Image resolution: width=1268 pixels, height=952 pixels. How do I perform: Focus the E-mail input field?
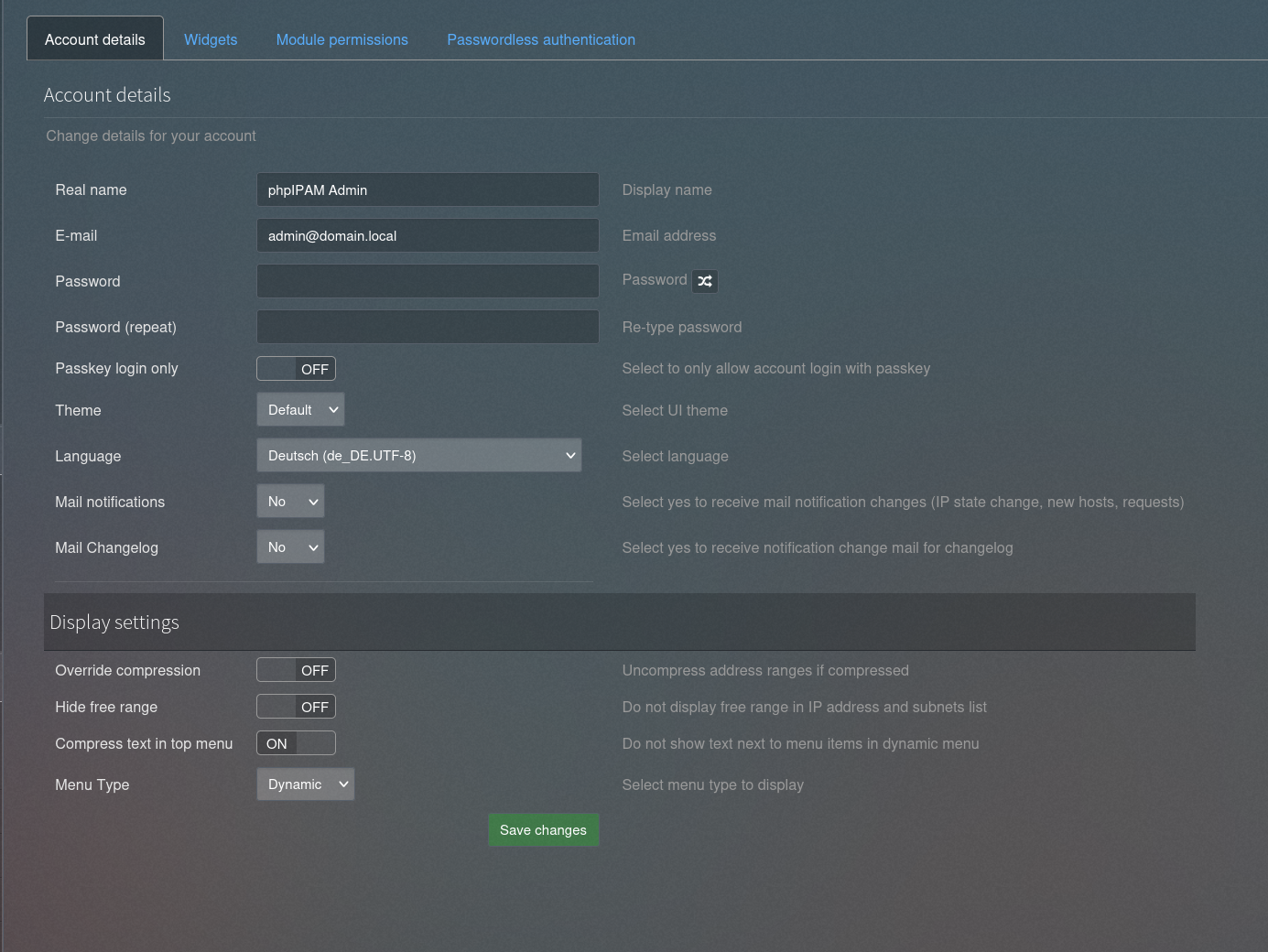click(x=428, y=236)
